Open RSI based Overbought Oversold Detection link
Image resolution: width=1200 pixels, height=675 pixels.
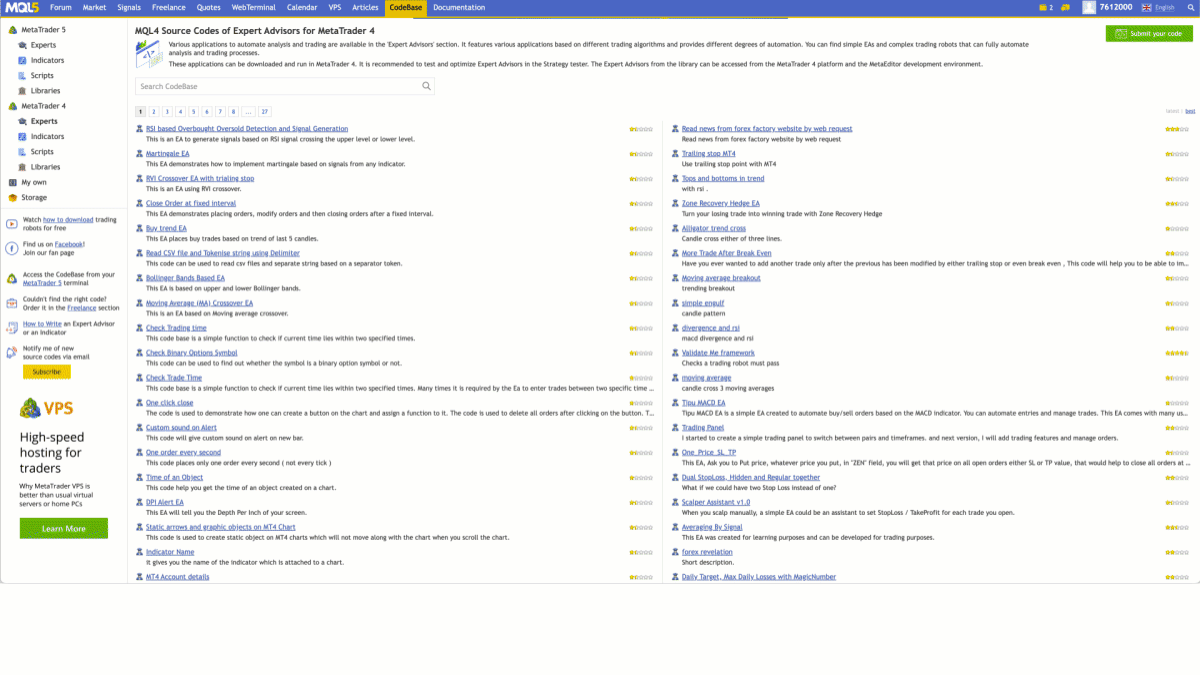(247, 129)
